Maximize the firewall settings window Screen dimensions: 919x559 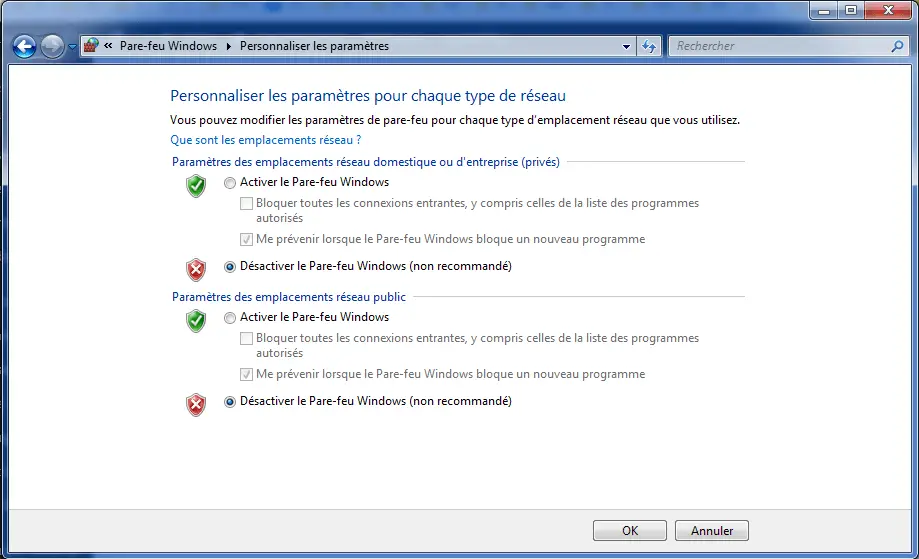851,11
